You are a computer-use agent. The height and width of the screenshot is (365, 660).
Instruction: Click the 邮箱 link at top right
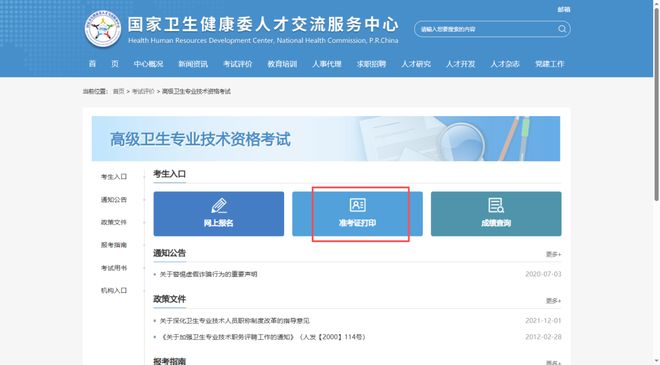pos(564,9)
